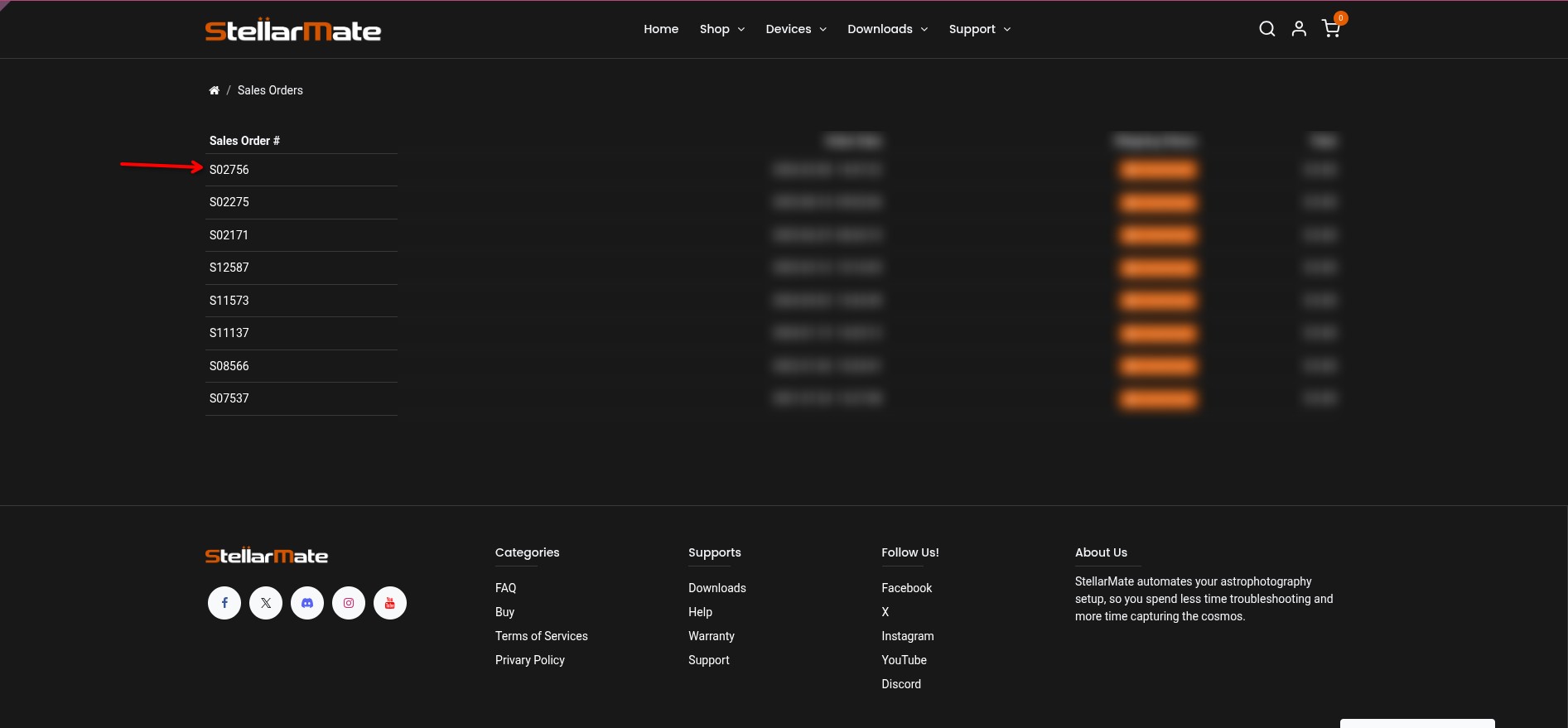Open Discord social circle icon in footer
This screenshot has width=1568, height=728.
point(307,603)
